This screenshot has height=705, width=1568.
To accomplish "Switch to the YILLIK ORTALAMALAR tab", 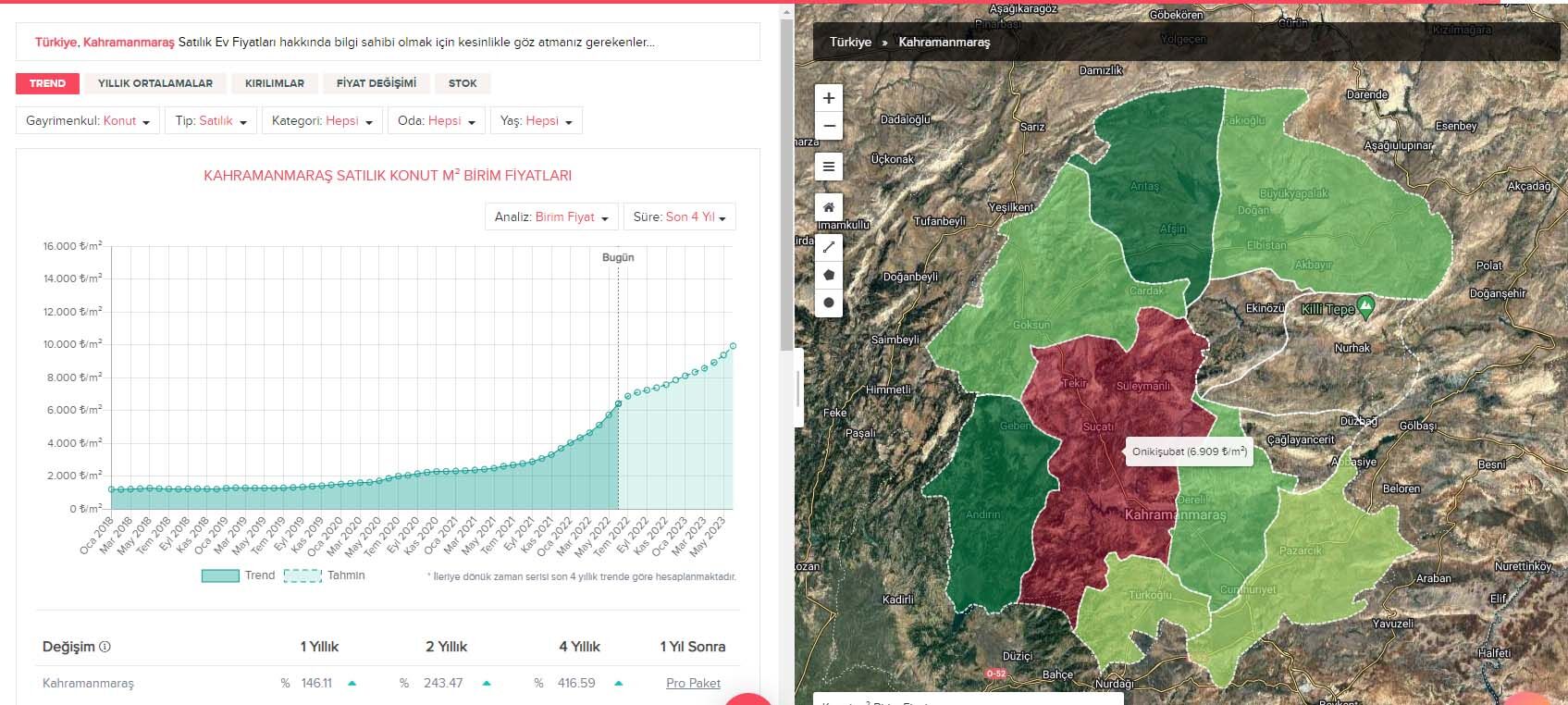I will pos(155,83).
